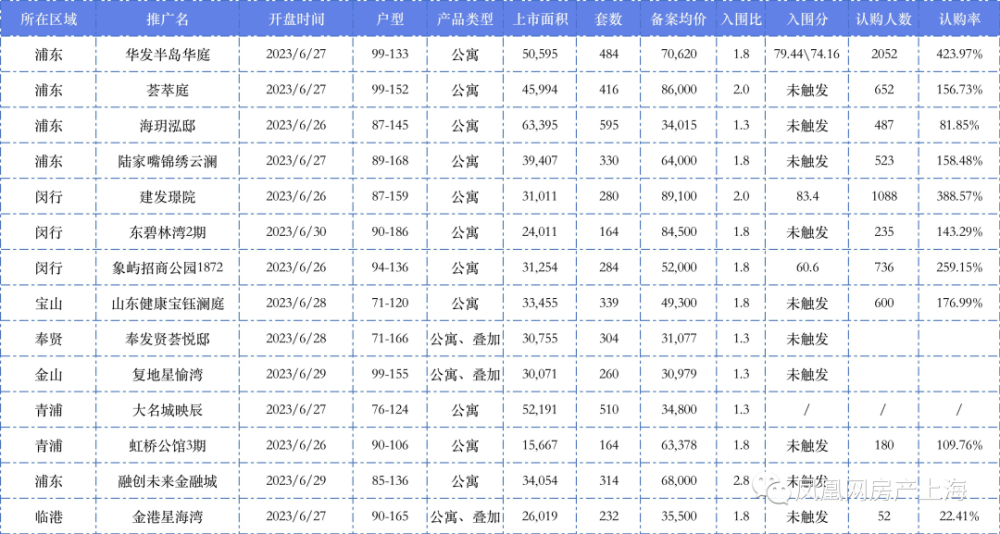Select the 虹桥公馆3期 project name cell

(168, 445)
